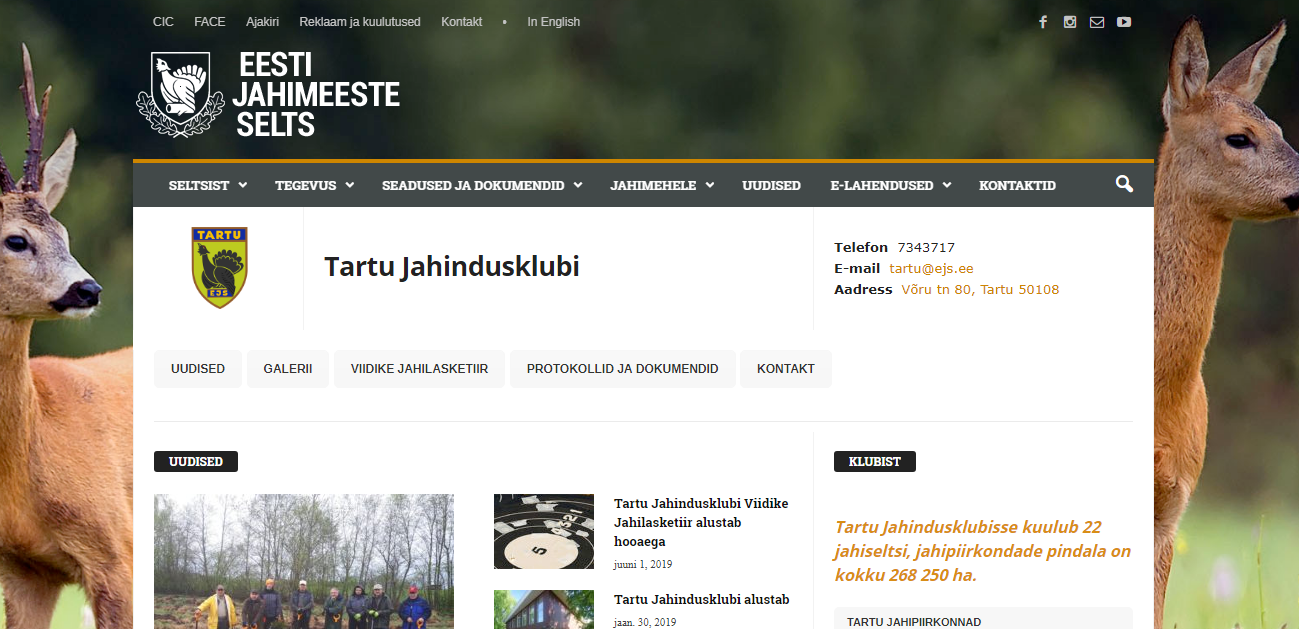Click the Tartu EJS club emblem
Viewport: 1299px width, 629px height.
(x=219, y=267)
